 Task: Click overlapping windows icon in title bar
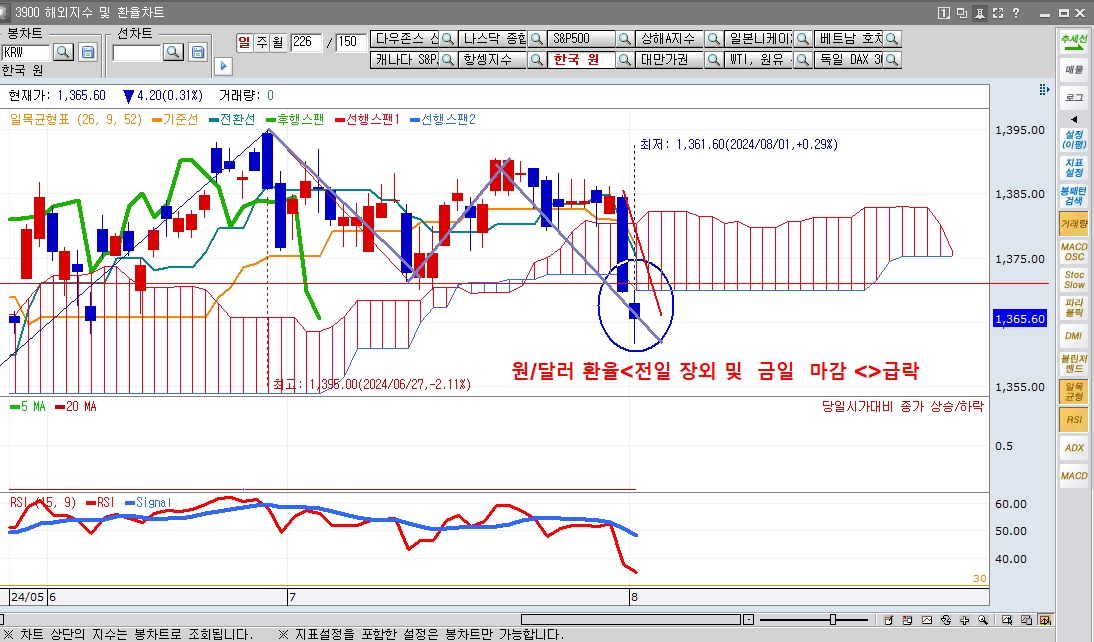click(x=961, y=13)
